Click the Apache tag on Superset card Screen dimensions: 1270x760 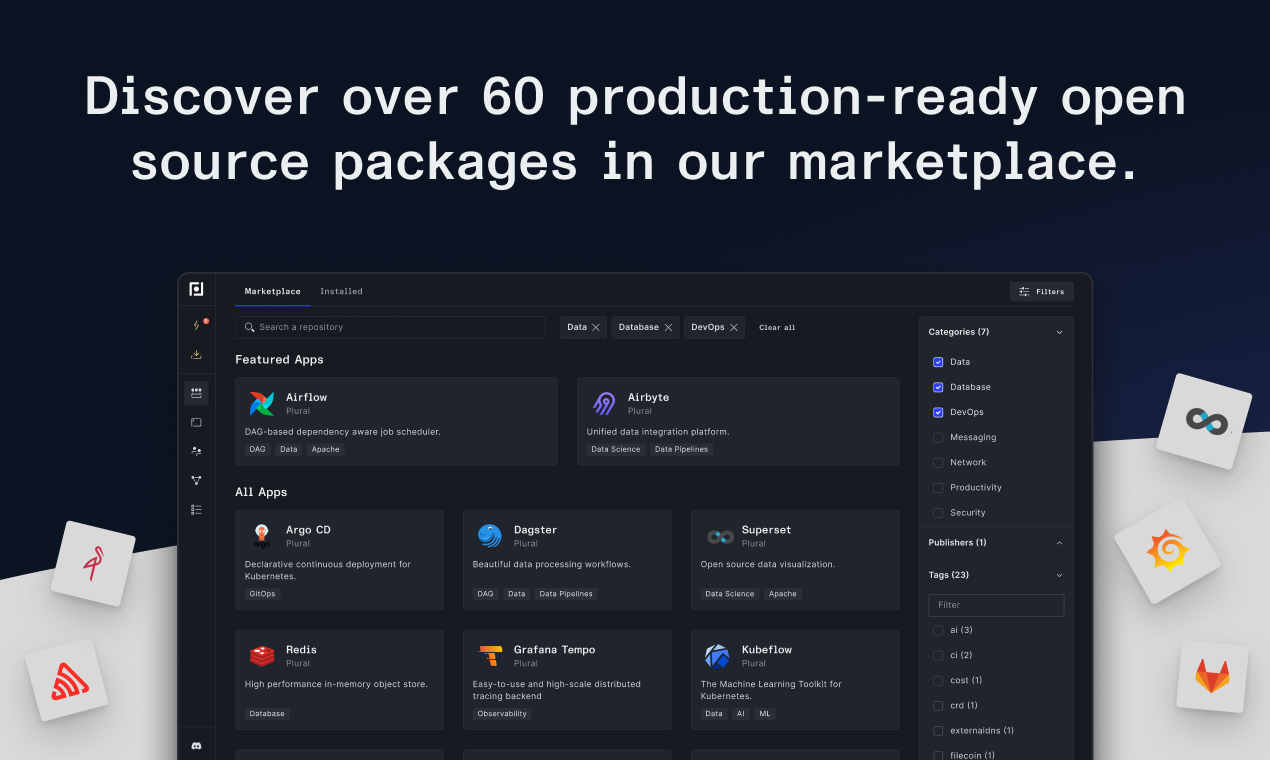click(783, 594)
